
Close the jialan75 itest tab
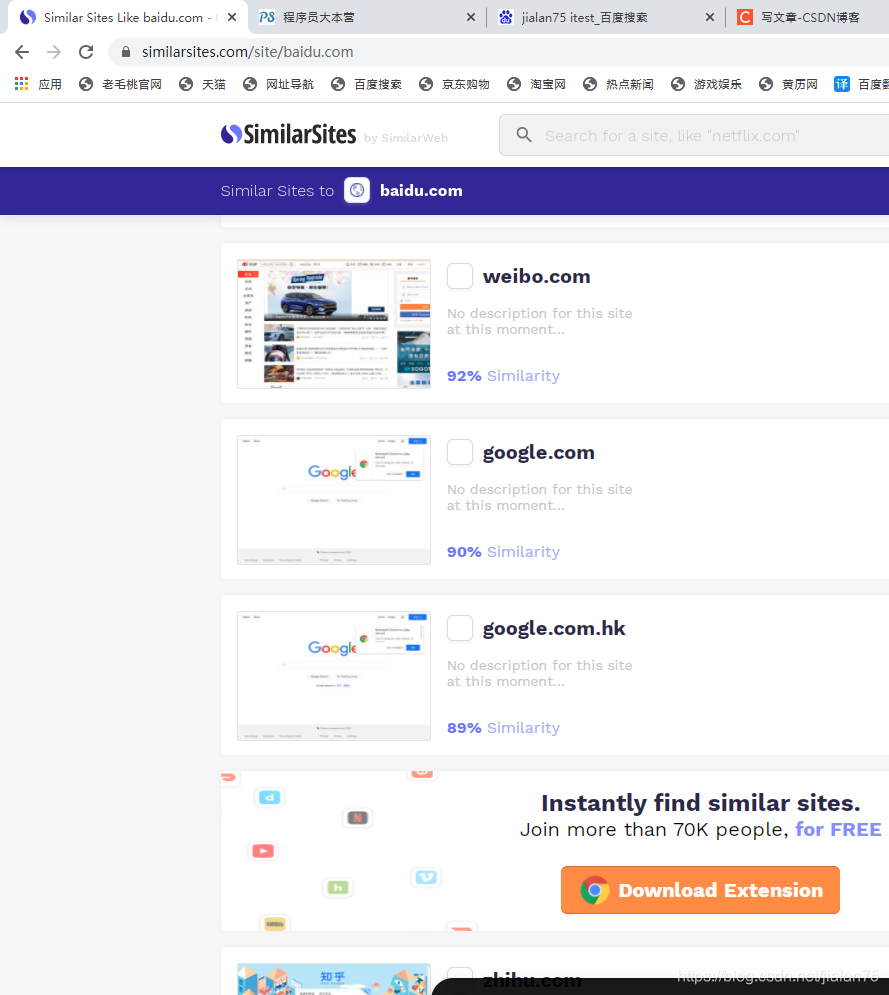[x=709, y=18]
